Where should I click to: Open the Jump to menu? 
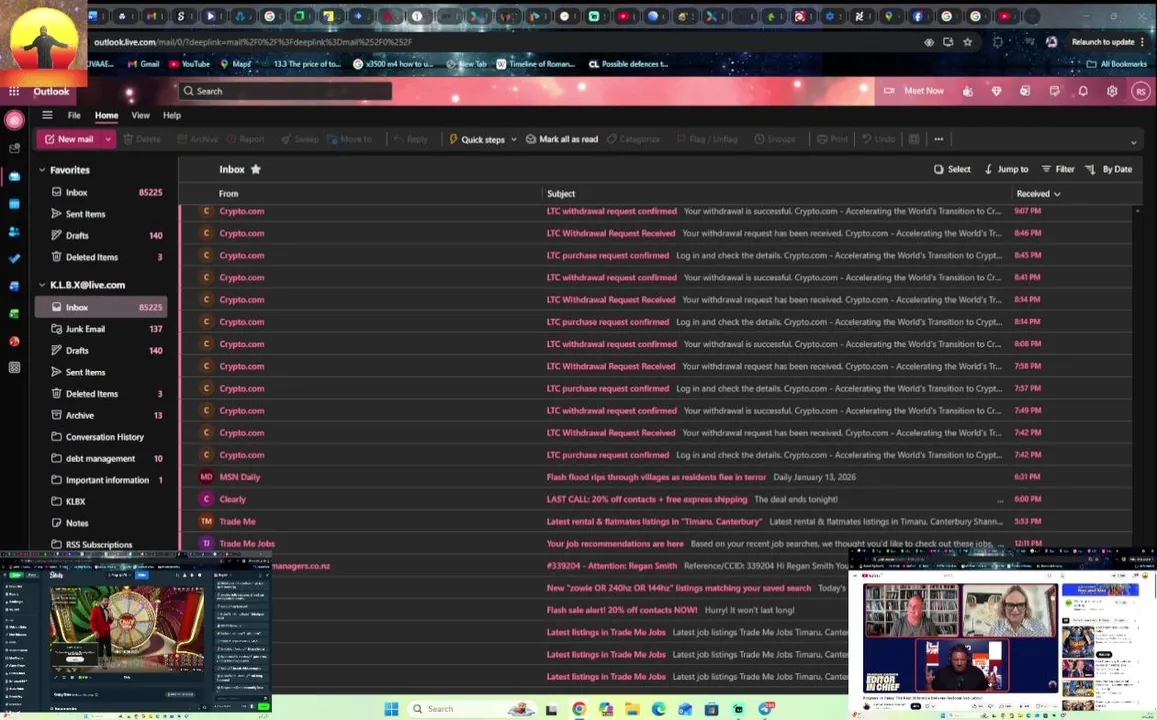tap(1006, 169)
